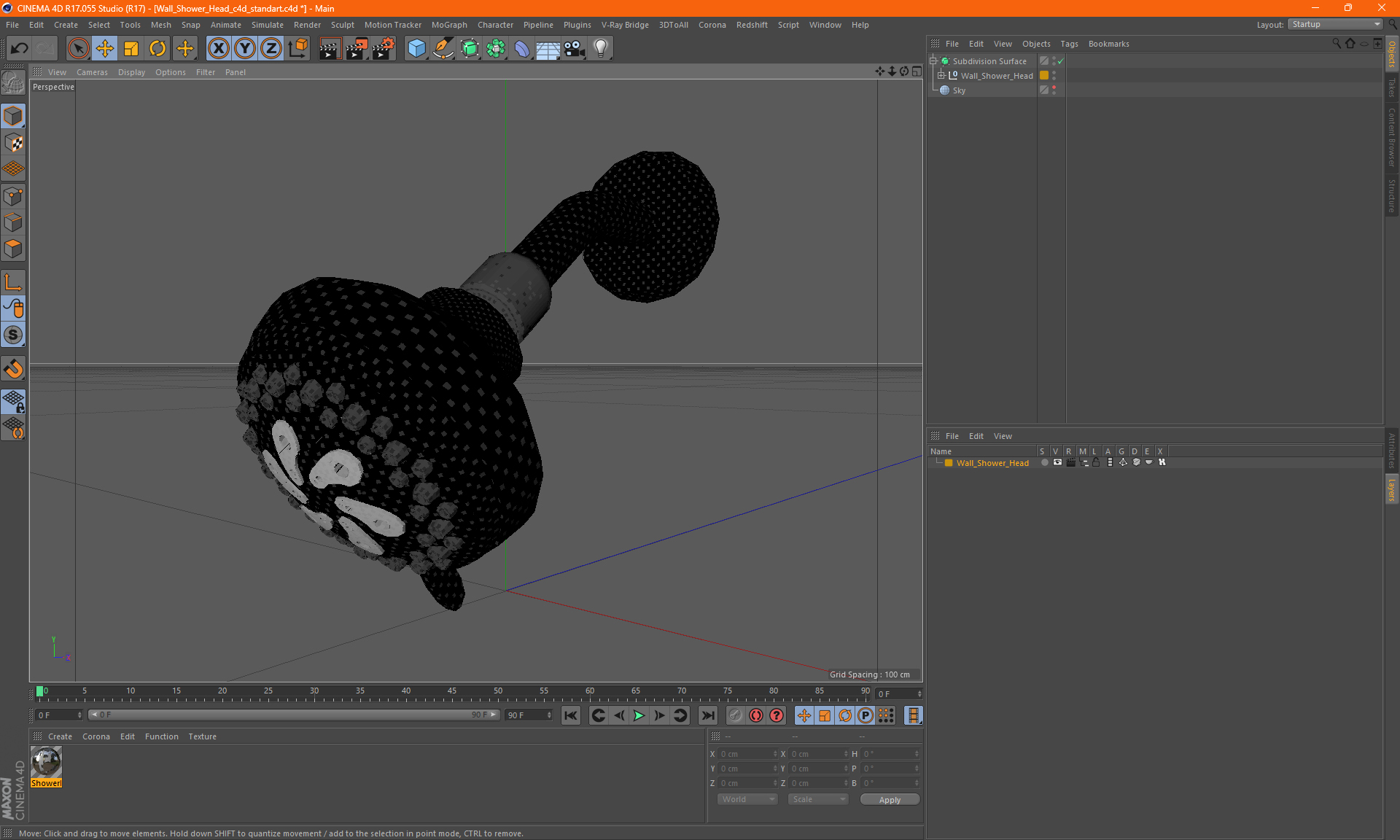Select the Sky object
Screen dimensions: 1400x840
pos(959,90)
